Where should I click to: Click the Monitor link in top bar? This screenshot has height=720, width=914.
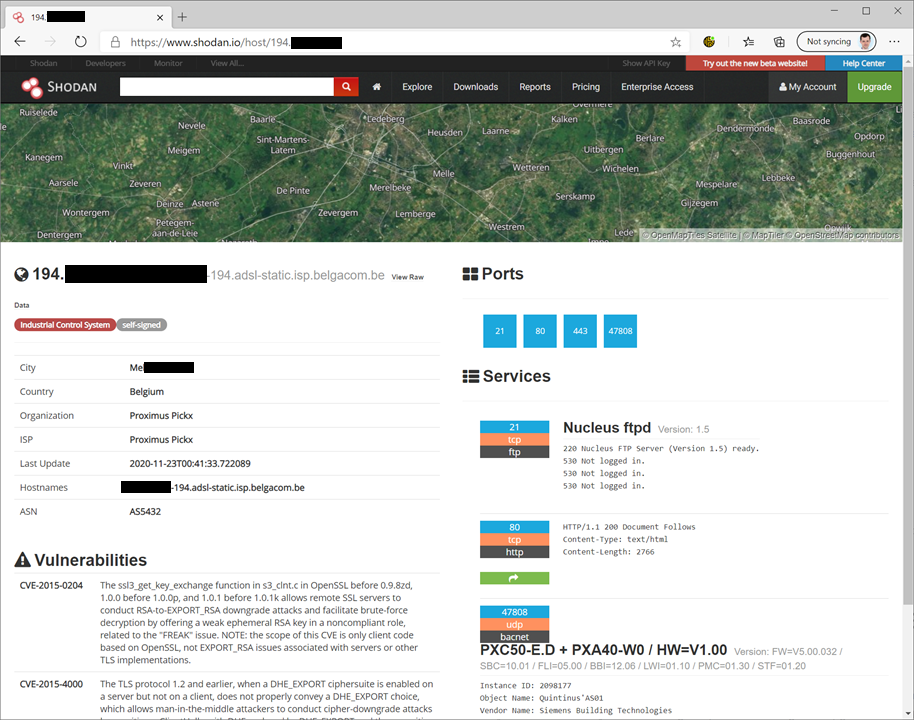click(x=168, y=63)
